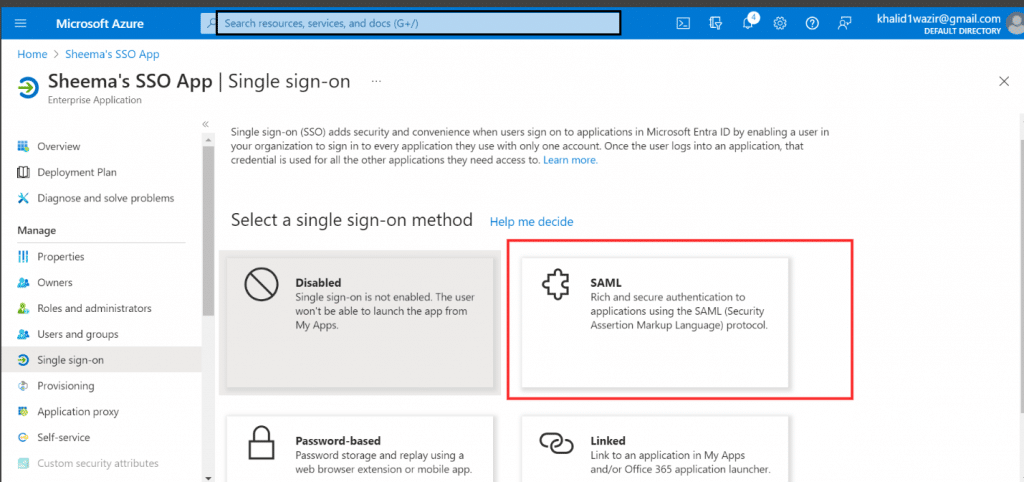Open the Learn more link
Screen dimensions: 1024x482
click(x=570, y=159)
